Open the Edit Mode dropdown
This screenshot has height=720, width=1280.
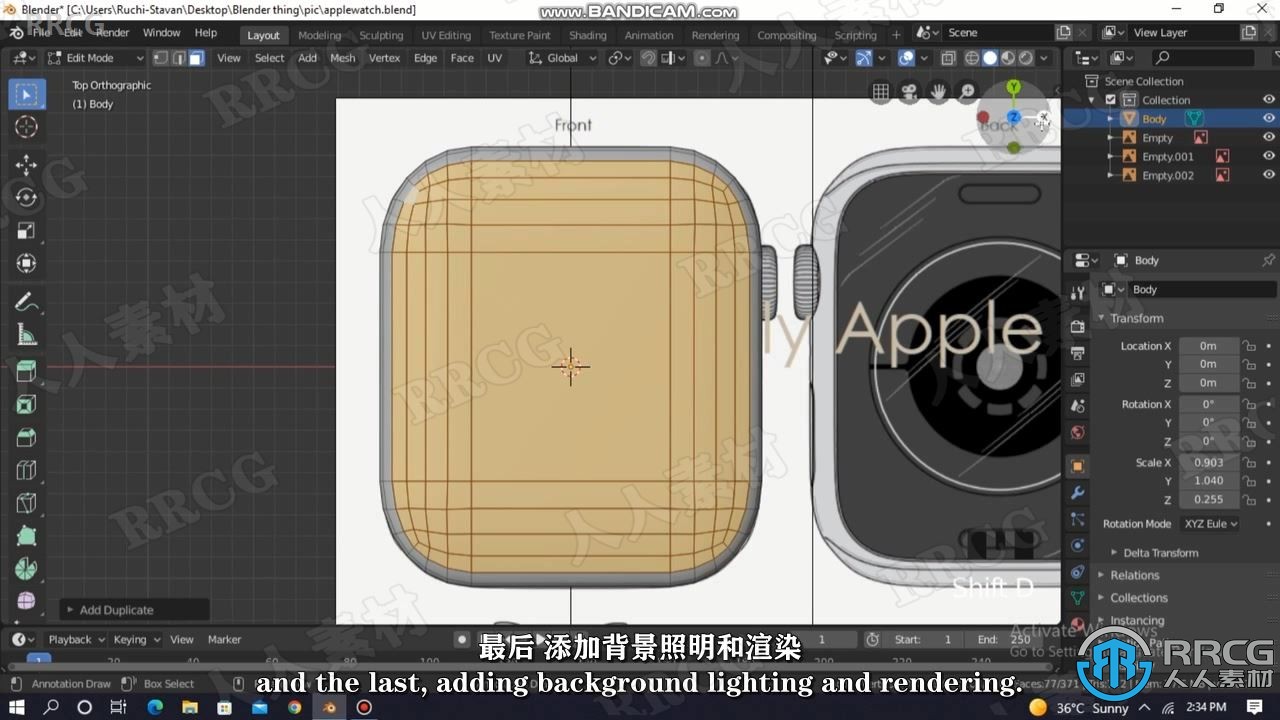[x=96, y=58]
